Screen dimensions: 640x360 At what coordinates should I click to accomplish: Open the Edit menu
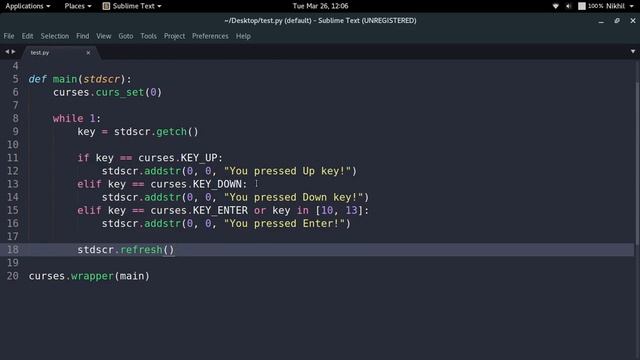[27, 36]
